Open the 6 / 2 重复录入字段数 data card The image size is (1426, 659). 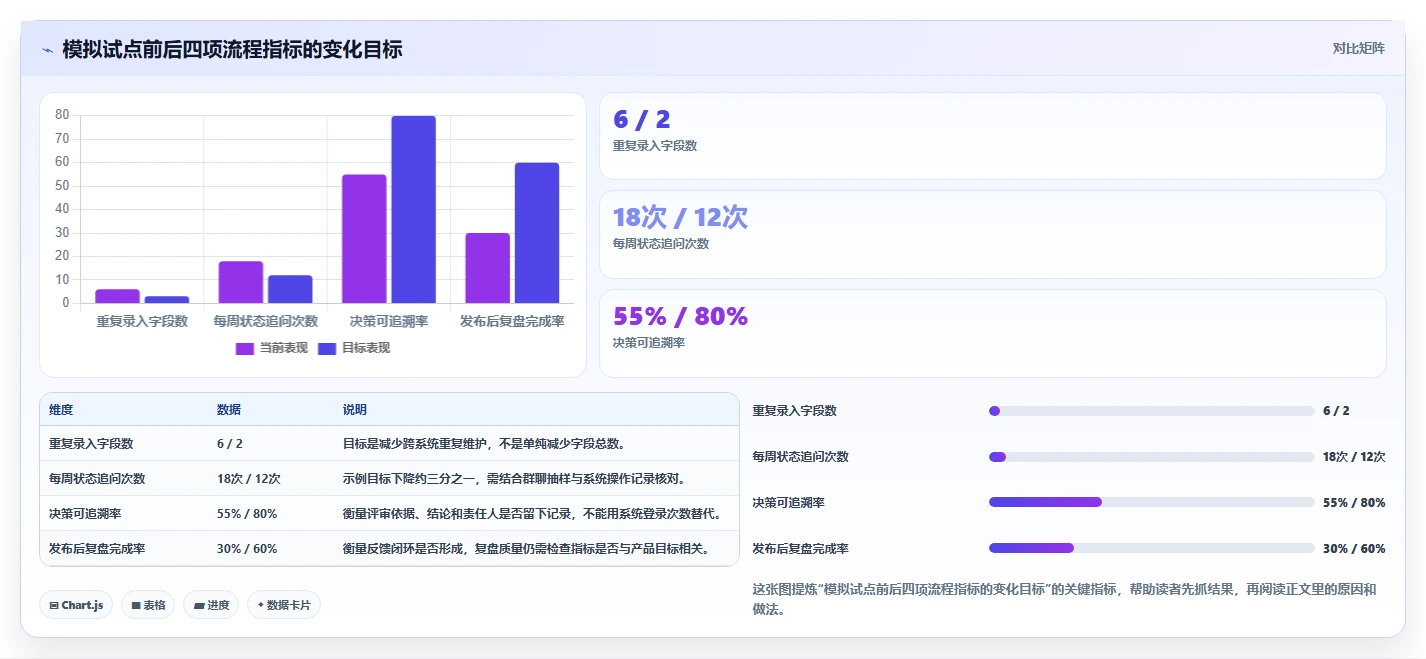click(992, 136)
